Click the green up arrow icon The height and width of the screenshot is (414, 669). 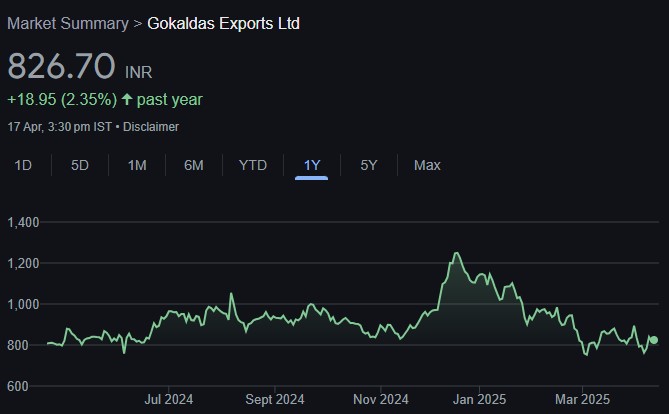click(126, 100)
